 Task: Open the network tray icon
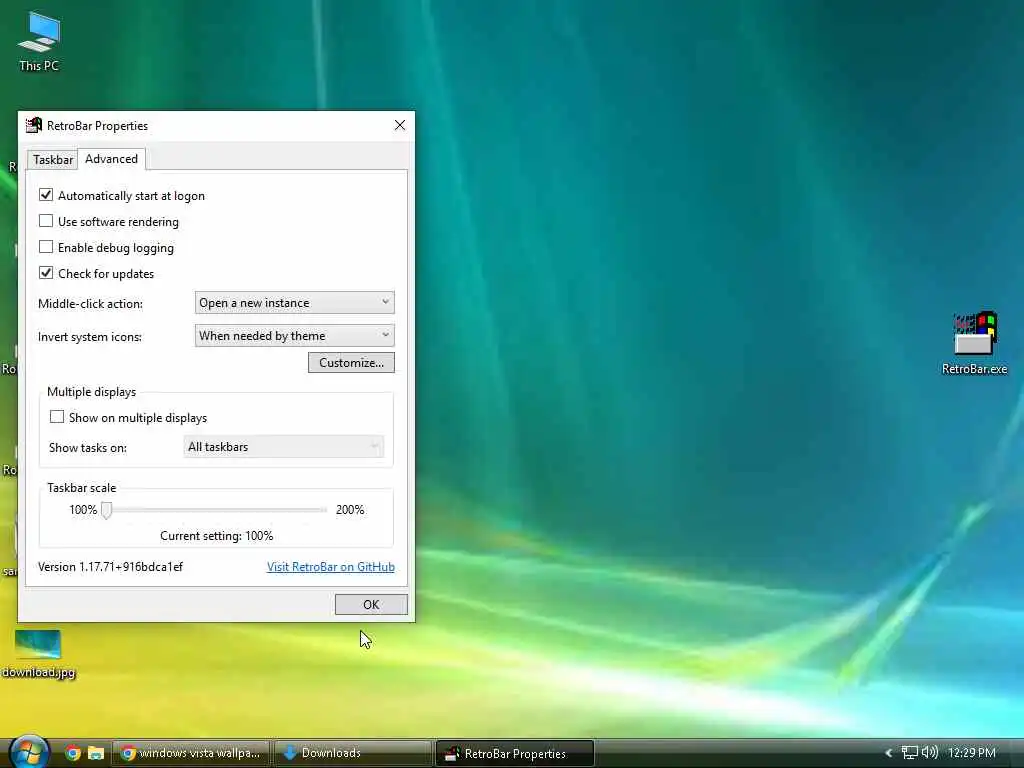910,753
